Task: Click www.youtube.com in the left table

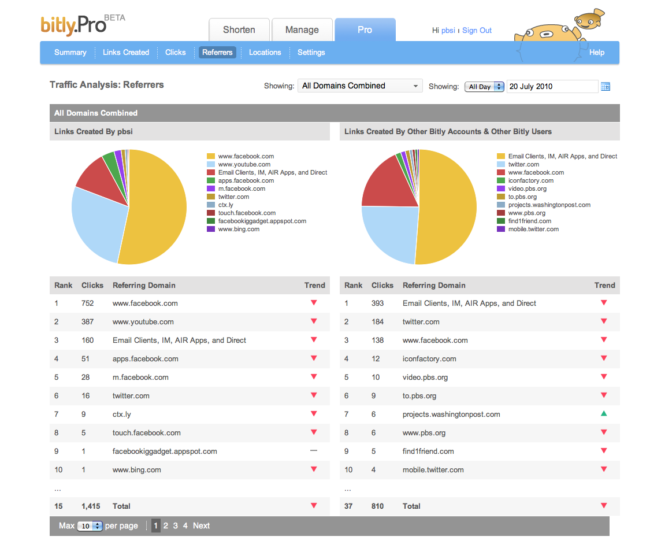Action: point(143,322)
